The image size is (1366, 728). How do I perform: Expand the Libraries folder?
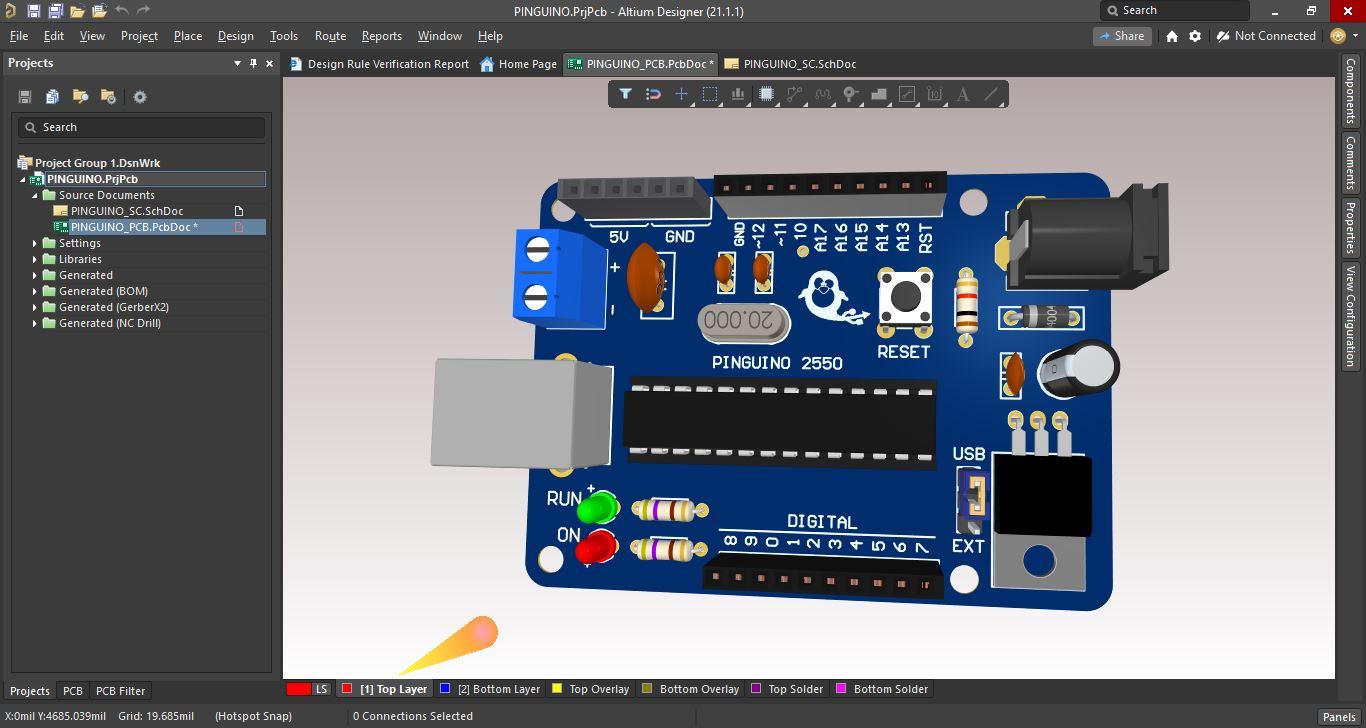(35, 260)
